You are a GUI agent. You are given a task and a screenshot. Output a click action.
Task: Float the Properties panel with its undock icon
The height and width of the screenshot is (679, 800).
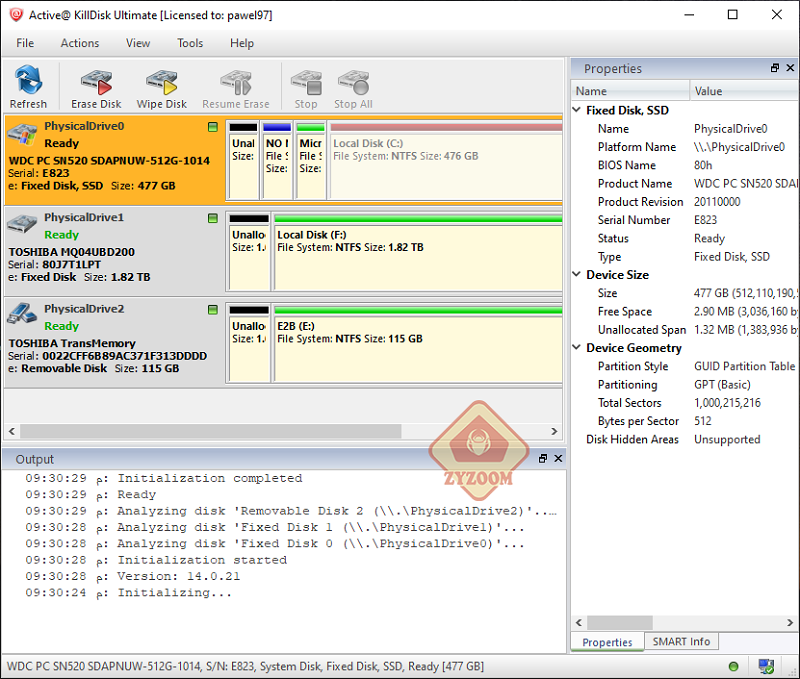[x=775, y=68]
